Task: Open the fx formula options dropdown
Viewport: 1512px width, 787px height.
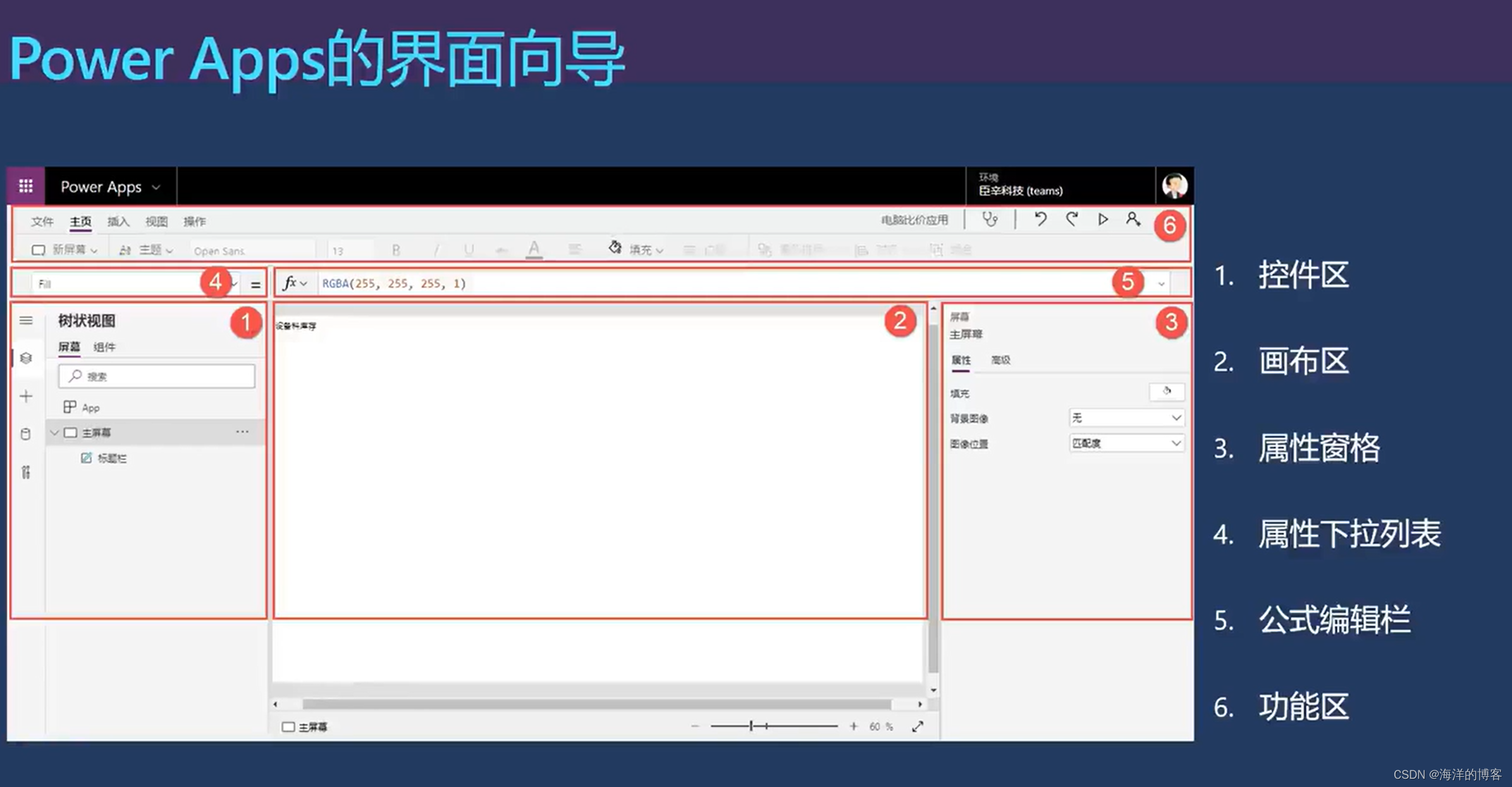Action: [295, 283]
